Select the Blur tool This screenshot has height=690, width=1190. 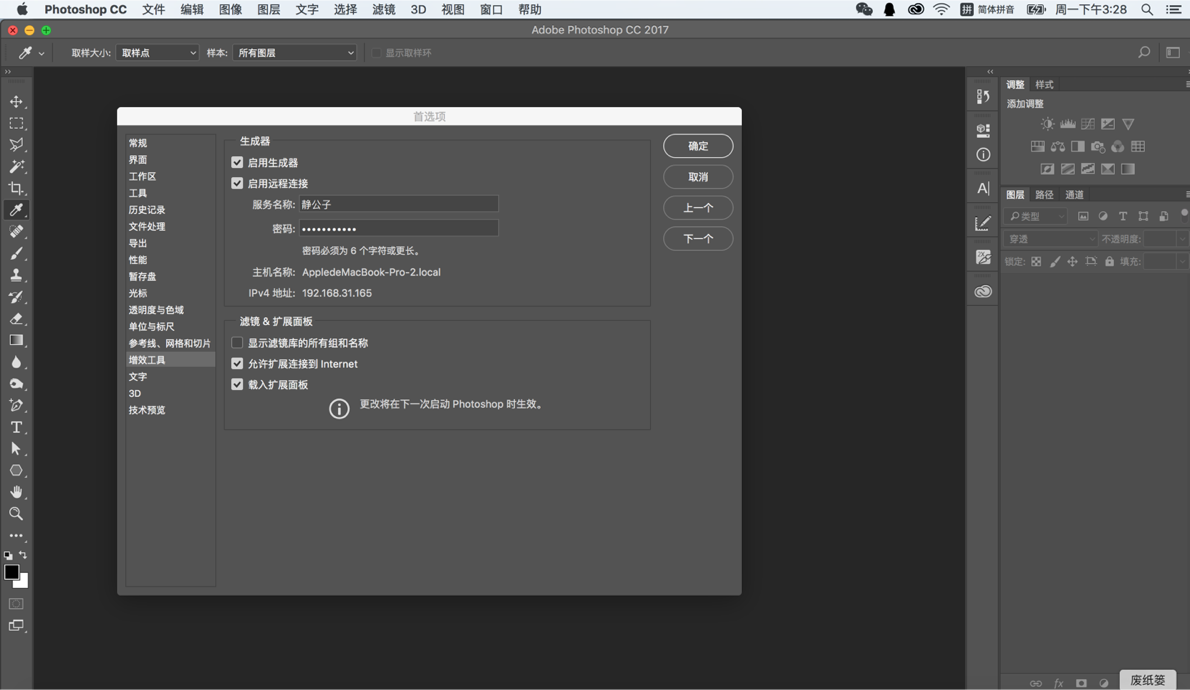point(16,362)
